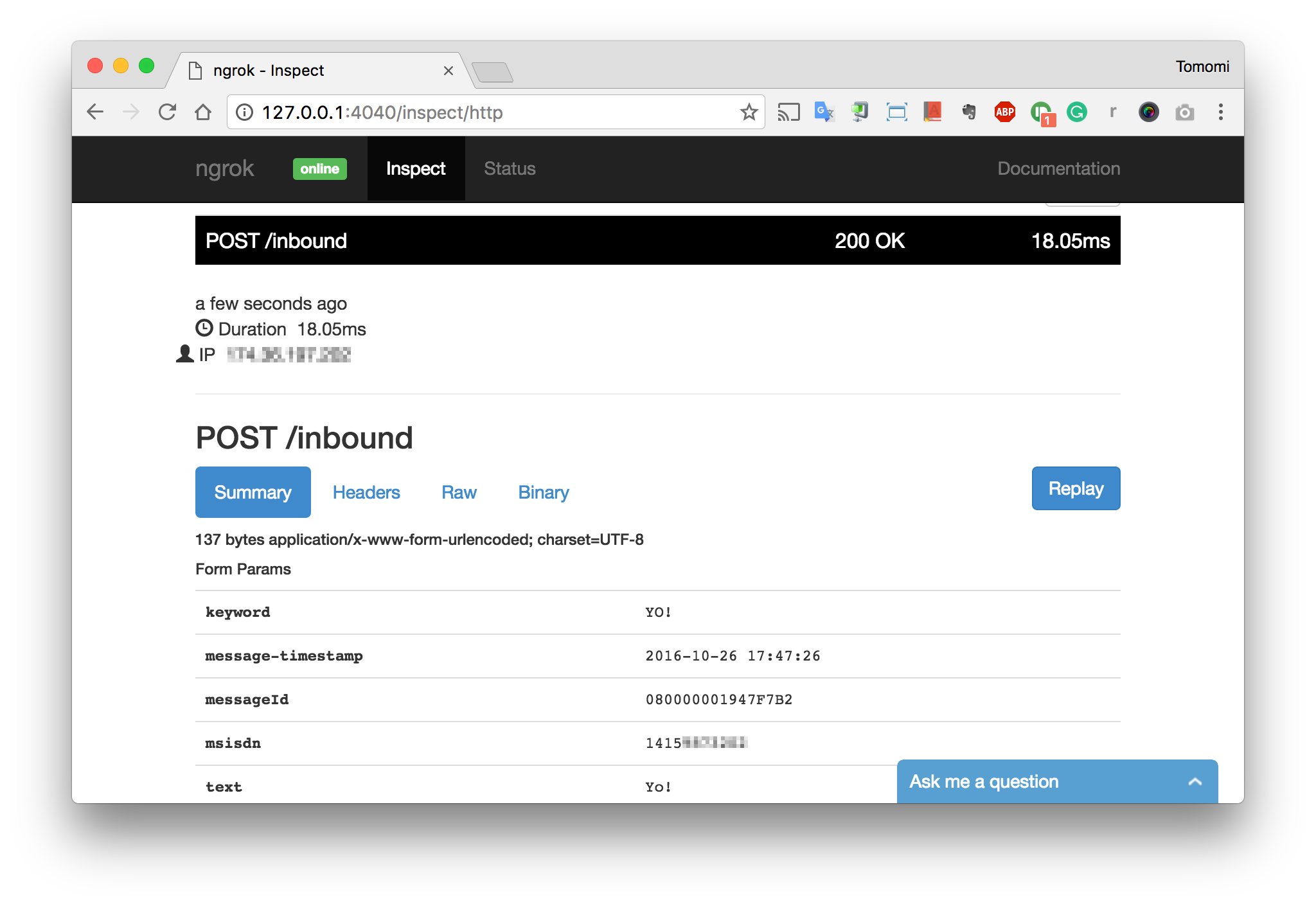Click the green online status badge
This screenshot has height=906, width=1316.
point(319,169)
